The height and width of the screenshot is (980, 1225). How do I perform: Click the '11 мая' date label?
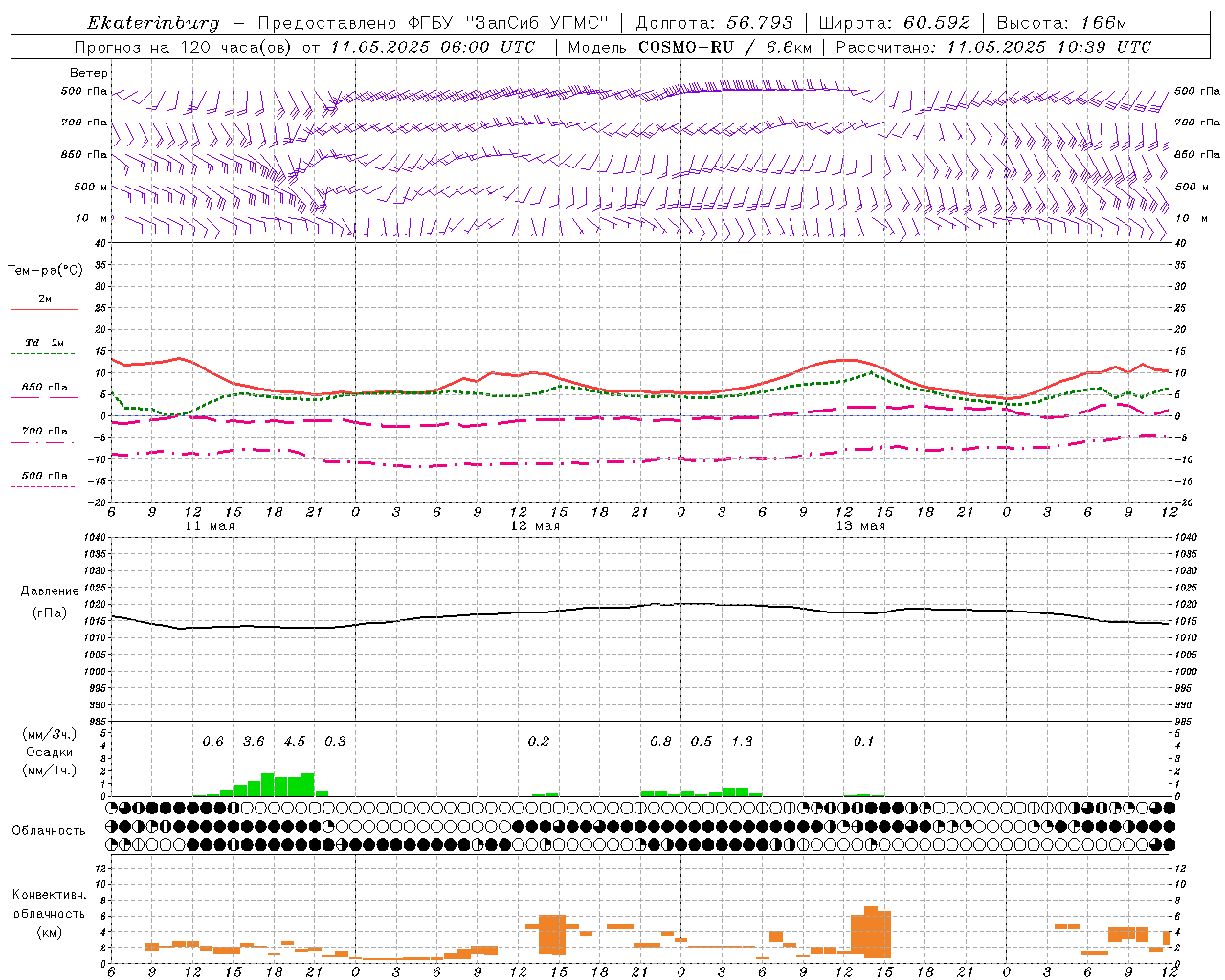click(x=210, y=526)
